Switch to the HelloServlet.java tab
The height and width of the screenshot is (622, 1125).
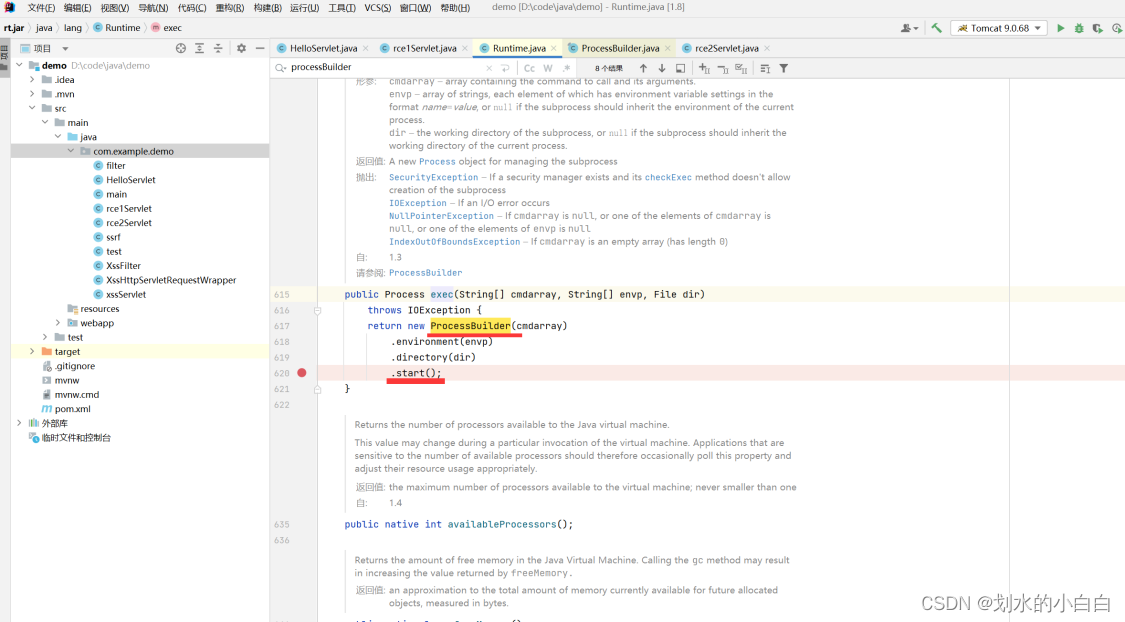[323, 48]
